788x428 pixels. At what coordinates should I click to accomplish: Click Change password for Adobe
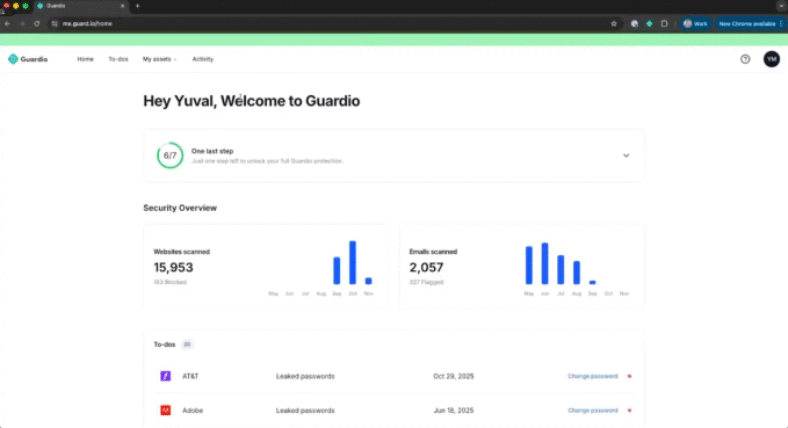tap(592, 410)
